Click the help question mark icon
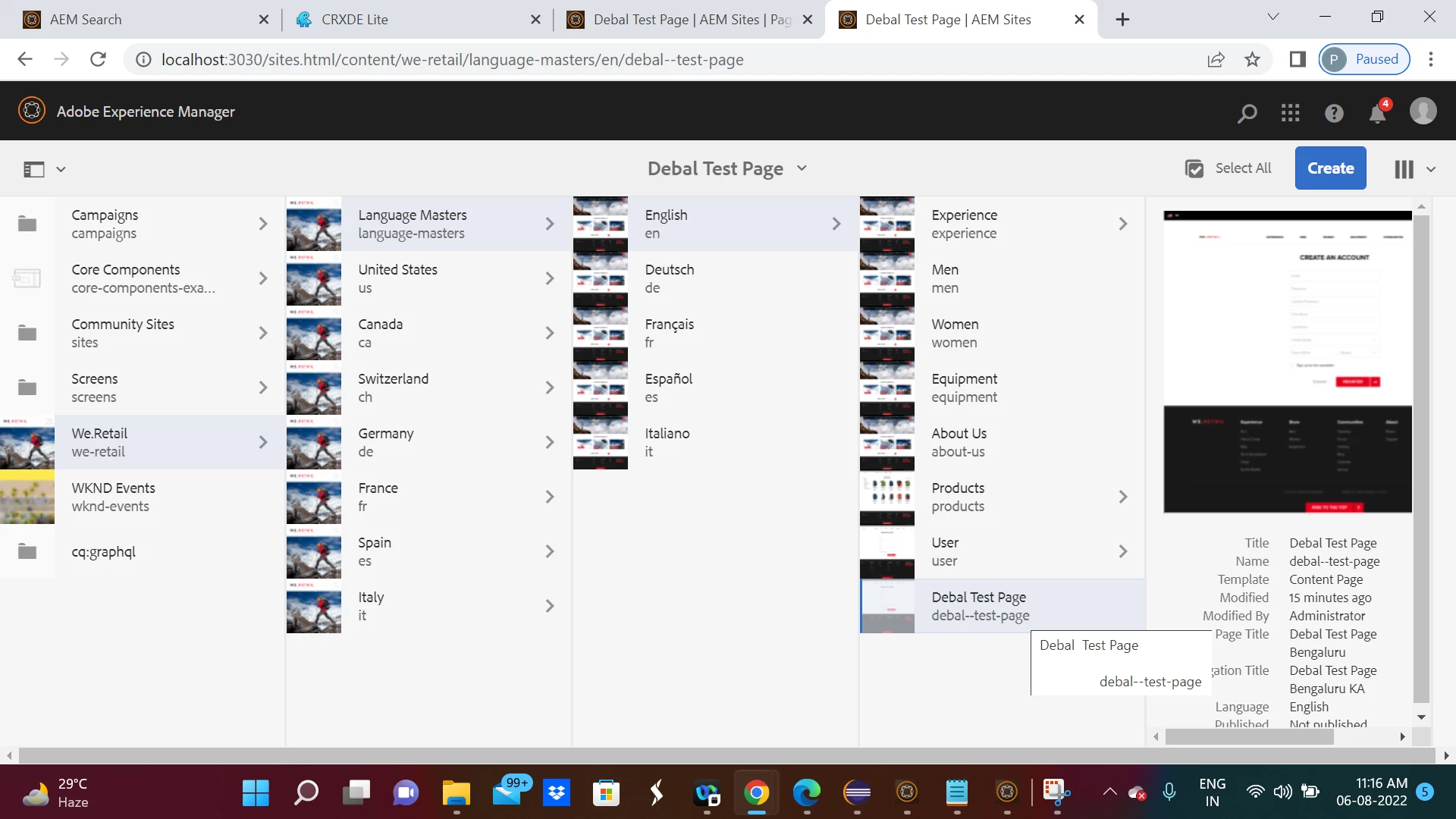1456x819 pixels. point(1333,113)
